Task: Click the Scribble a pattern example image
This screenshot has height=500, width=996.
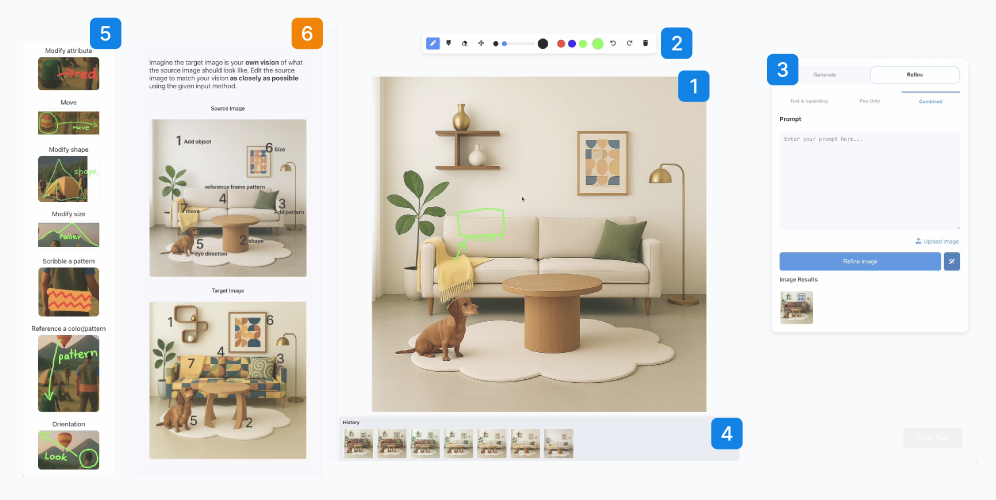Action: tap(69, 292)
